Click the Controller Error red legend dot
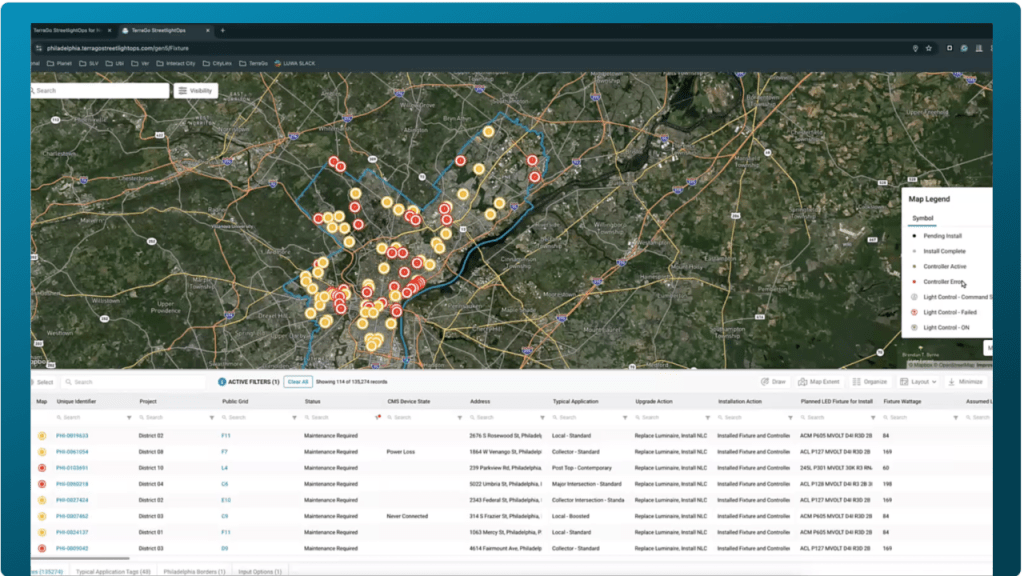The height and width of the screenshot is (576, 1024). point(913,282)
